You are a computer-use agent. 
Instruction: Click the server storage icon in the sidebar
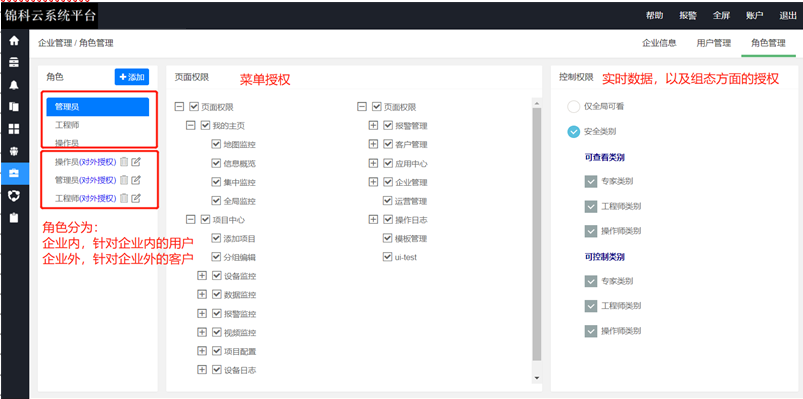point(14,62)
